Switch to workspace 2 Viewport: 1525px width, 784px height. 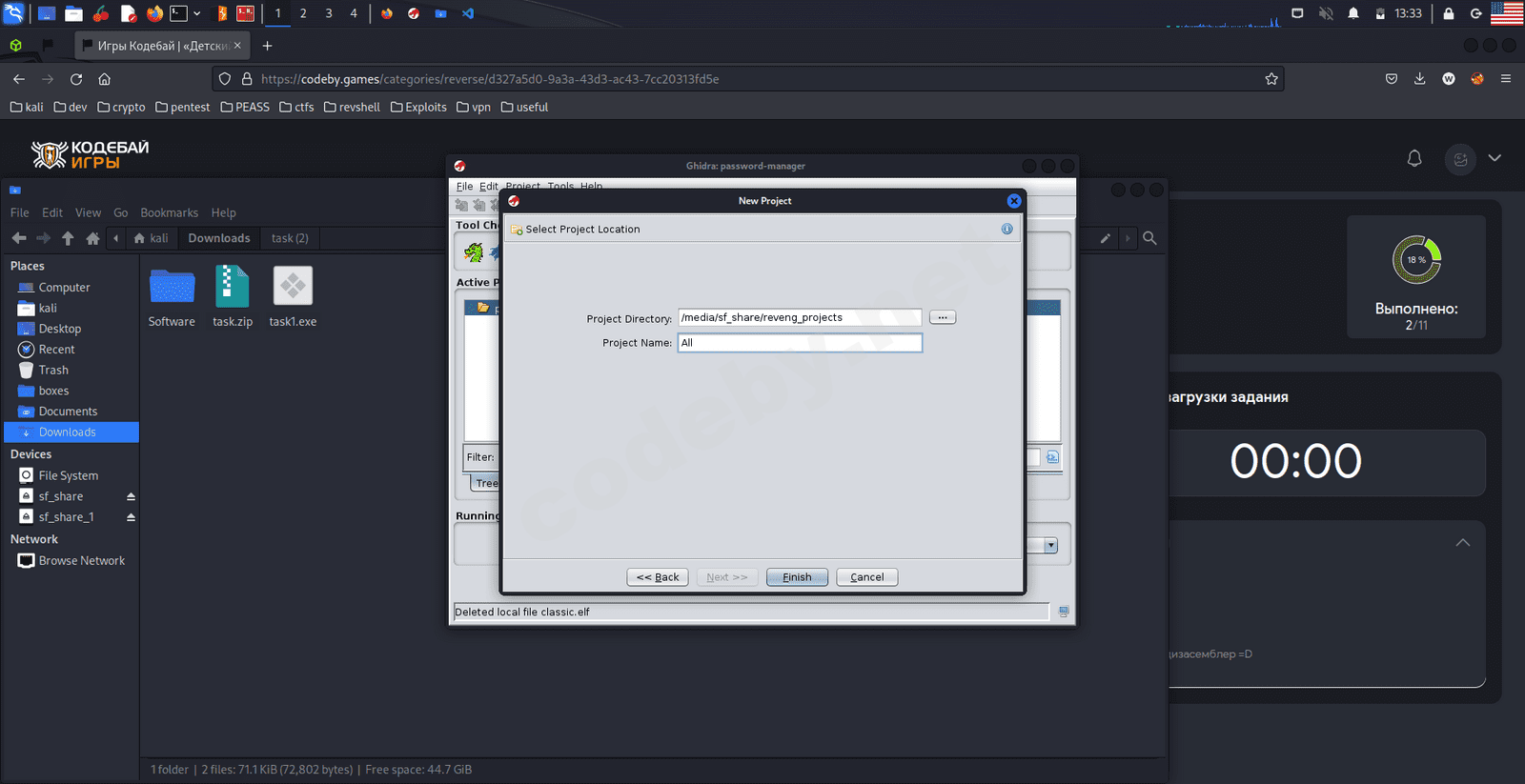303,13
